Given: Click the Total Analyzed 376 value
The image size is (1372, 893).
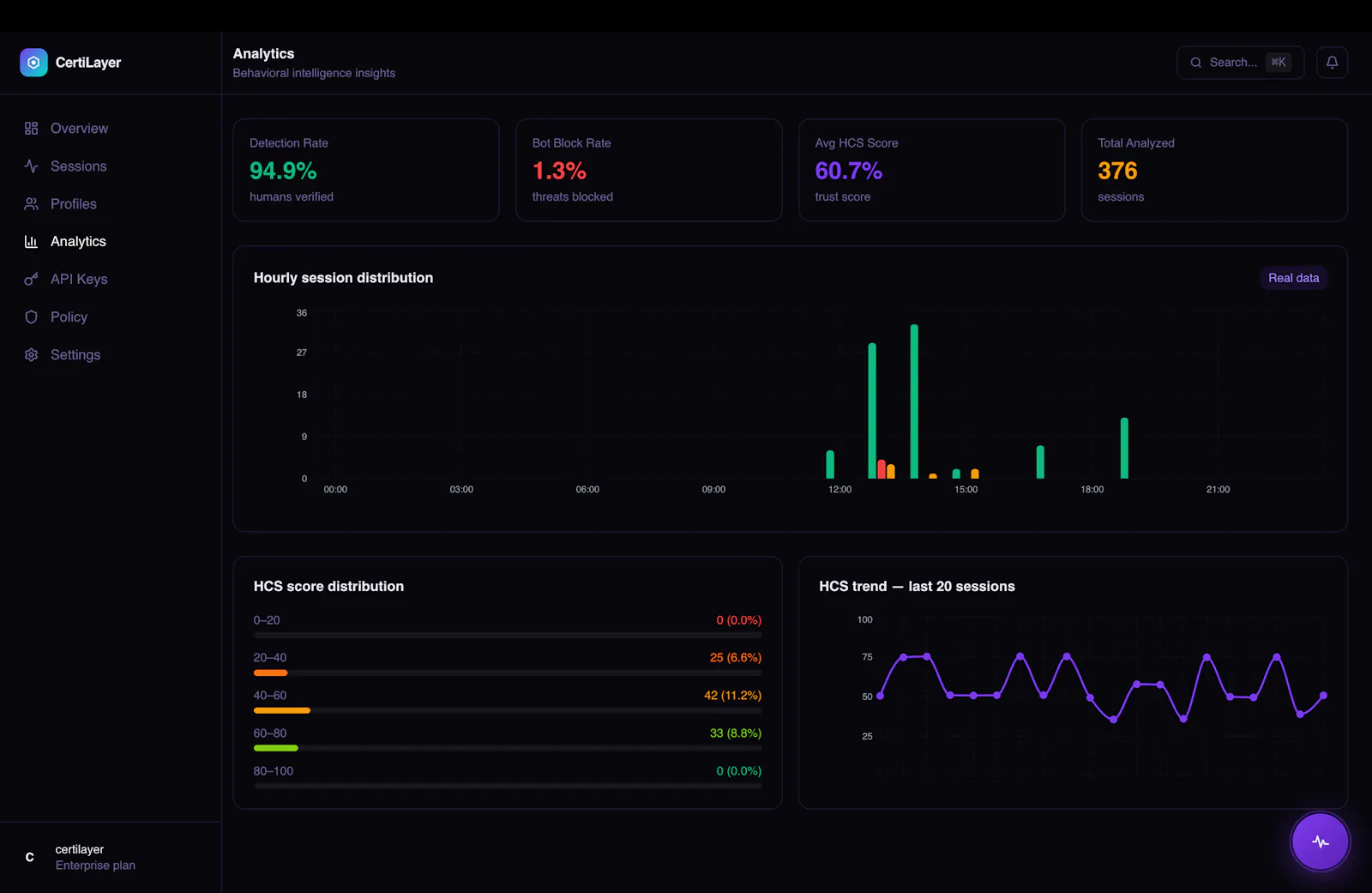Looking at the screenshot, I should (x=1117, y=171).
